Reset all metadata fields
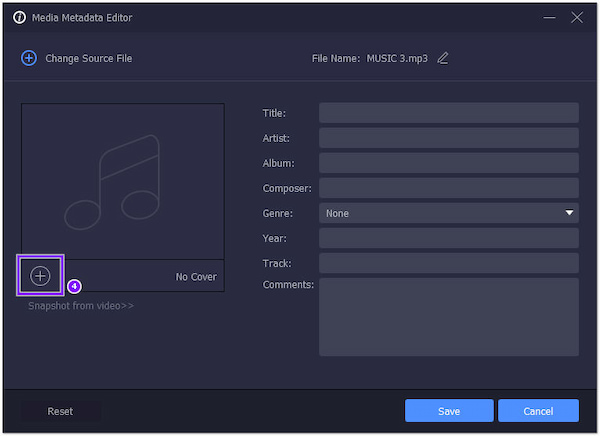Image resolution: width=600 pixels, height=436 pixels. [60, 411]
